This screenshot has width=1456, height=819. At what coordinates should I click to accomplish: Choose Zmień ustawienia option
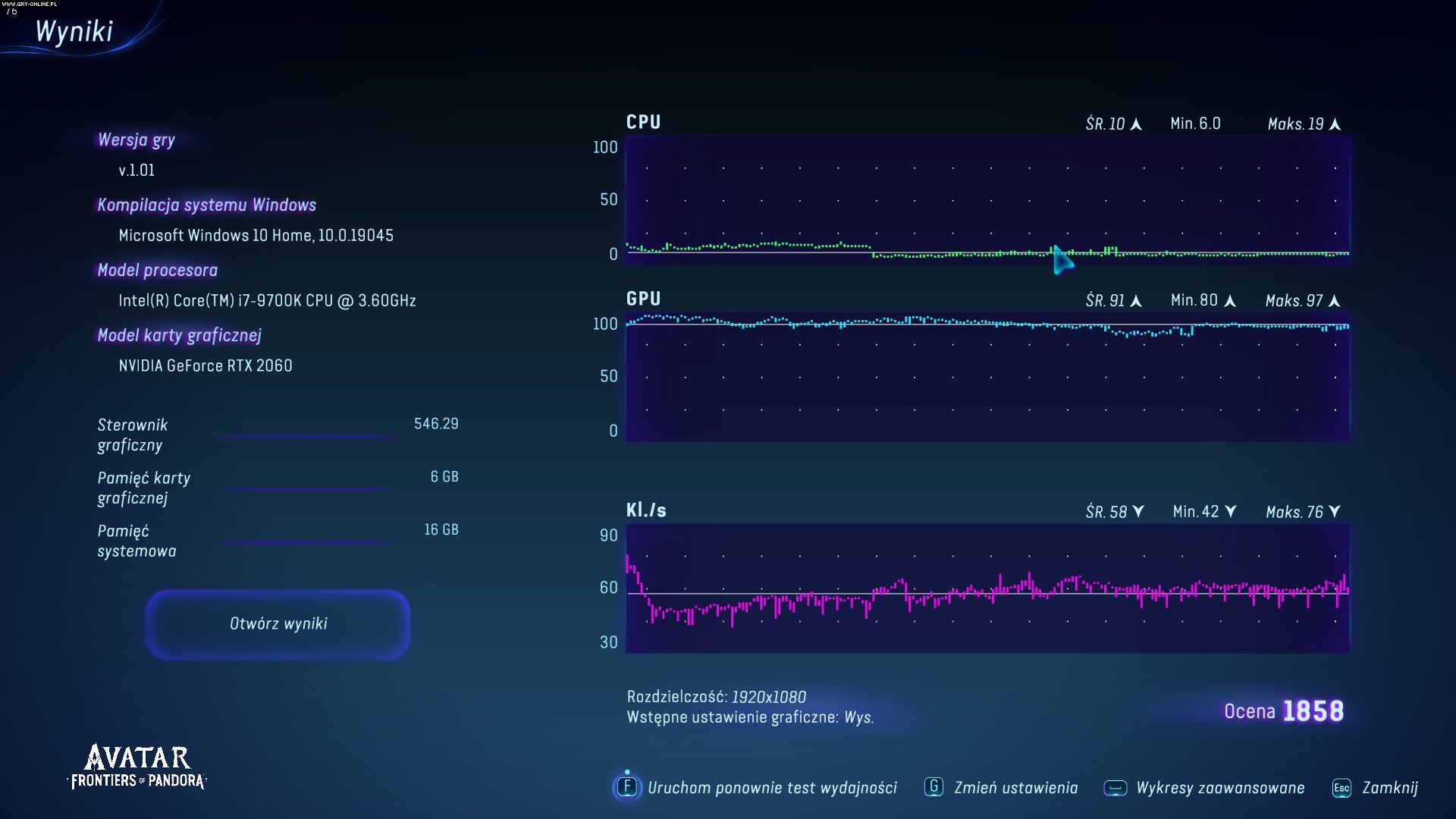coord(1015,788)
